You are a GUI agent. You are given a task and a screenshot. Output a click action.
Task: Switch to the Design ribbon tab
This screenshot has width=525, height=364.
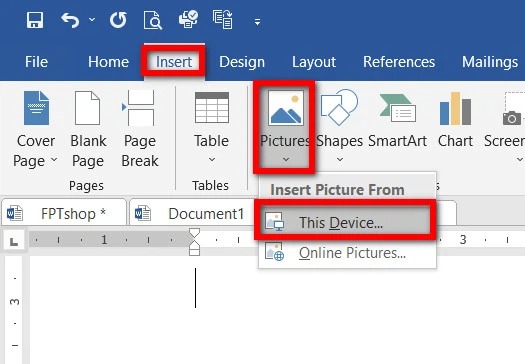click(x=242, y=62)
